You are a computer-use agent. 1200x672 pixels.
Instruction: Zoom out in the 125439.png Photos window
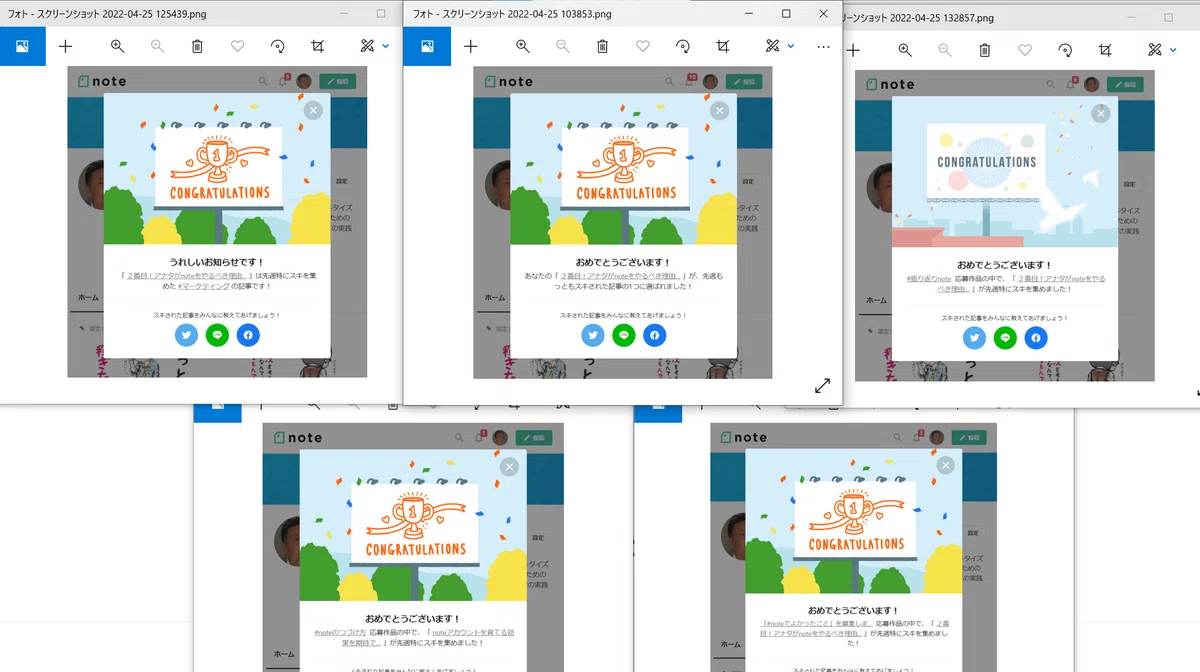(157, 46)
